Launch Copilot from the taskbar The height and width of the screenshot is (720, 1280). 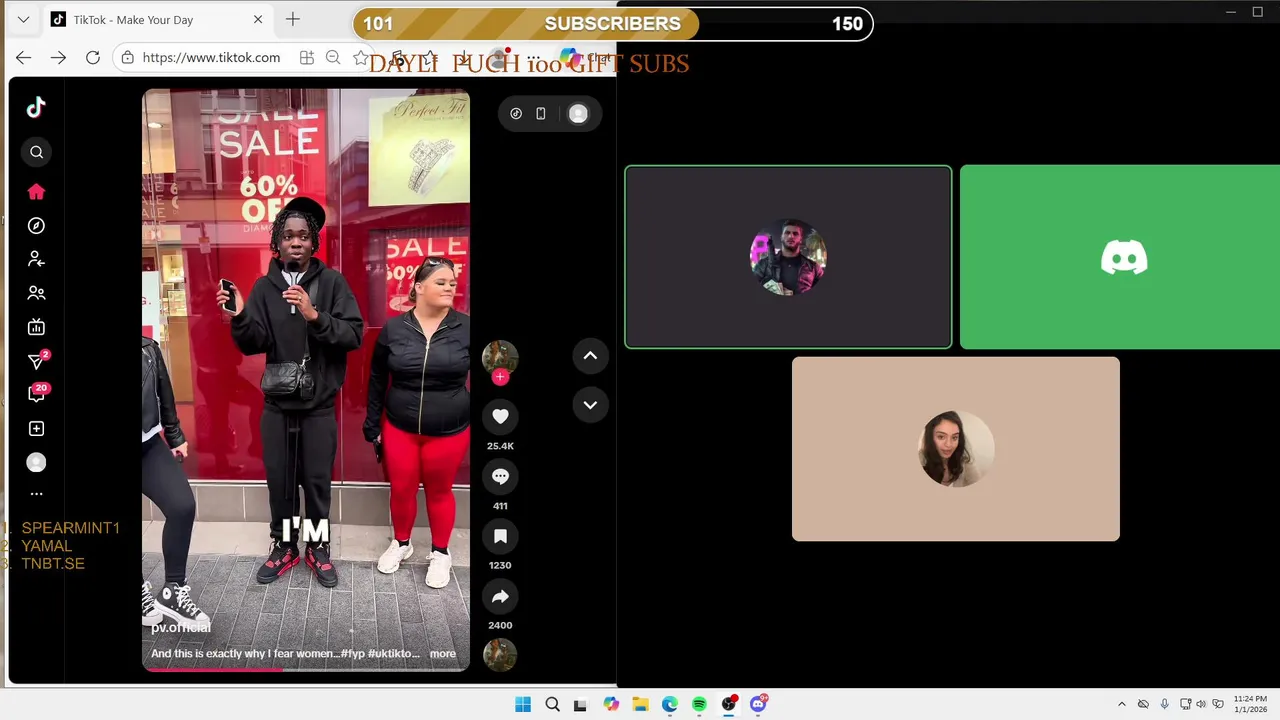click(x=611, y=704)
